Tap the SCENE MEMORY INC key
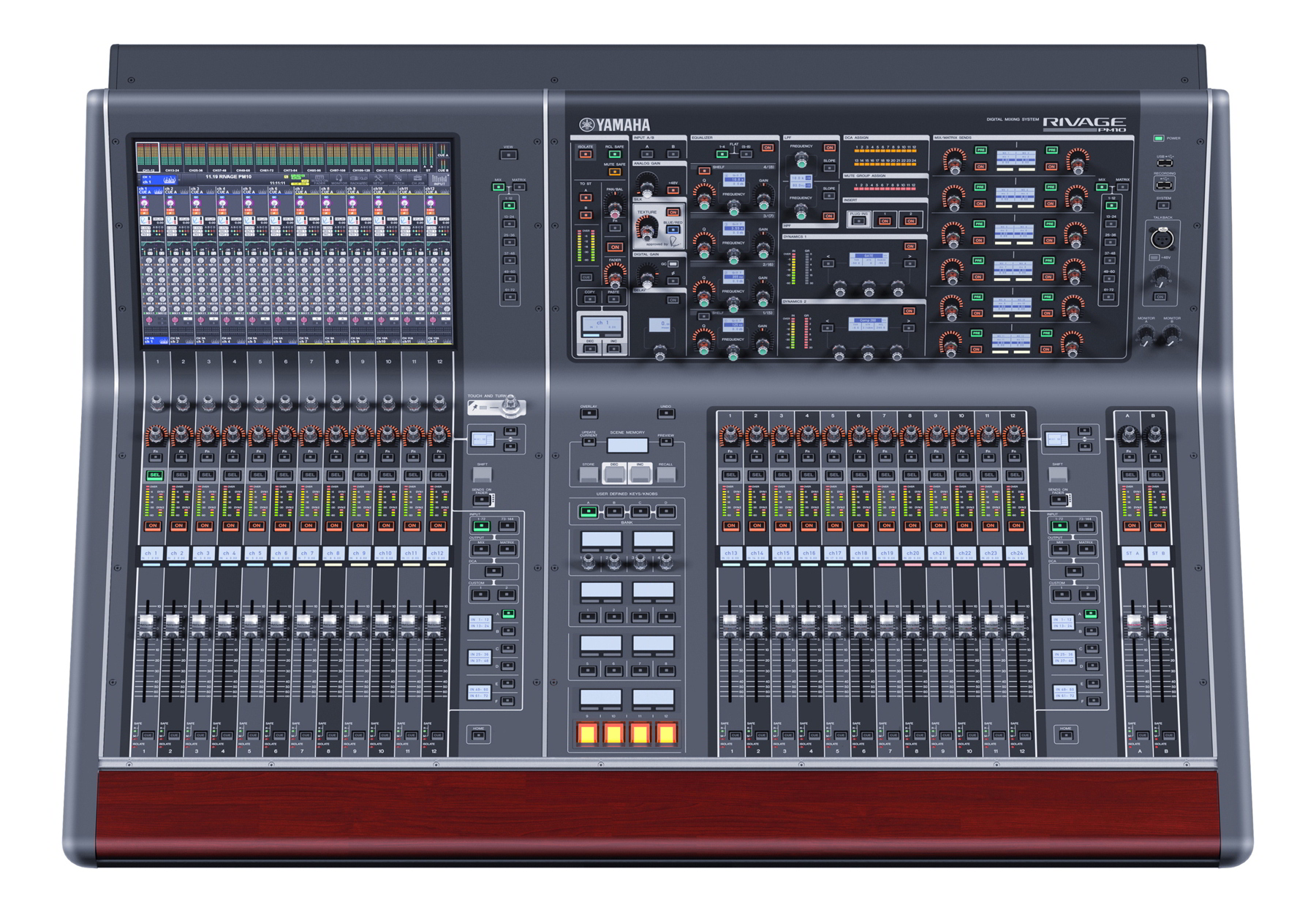The height and width of the screenshot is (910, 1316). pyautogui.click(x=640, y=475)
